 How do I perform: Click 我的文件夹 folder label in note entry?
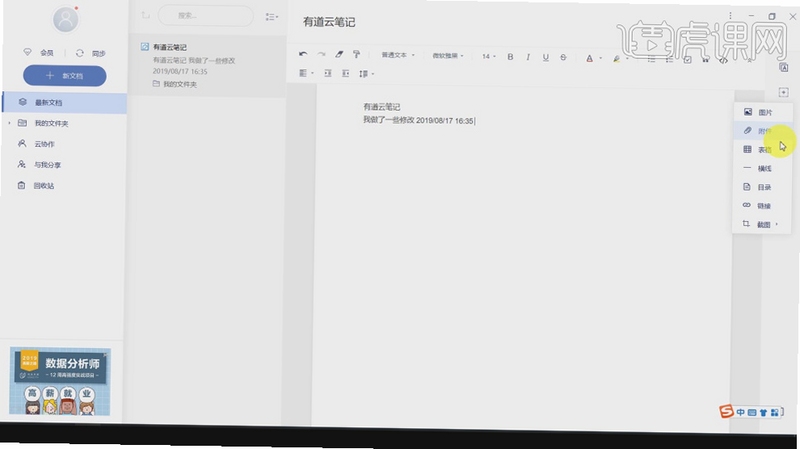point(175,84)
